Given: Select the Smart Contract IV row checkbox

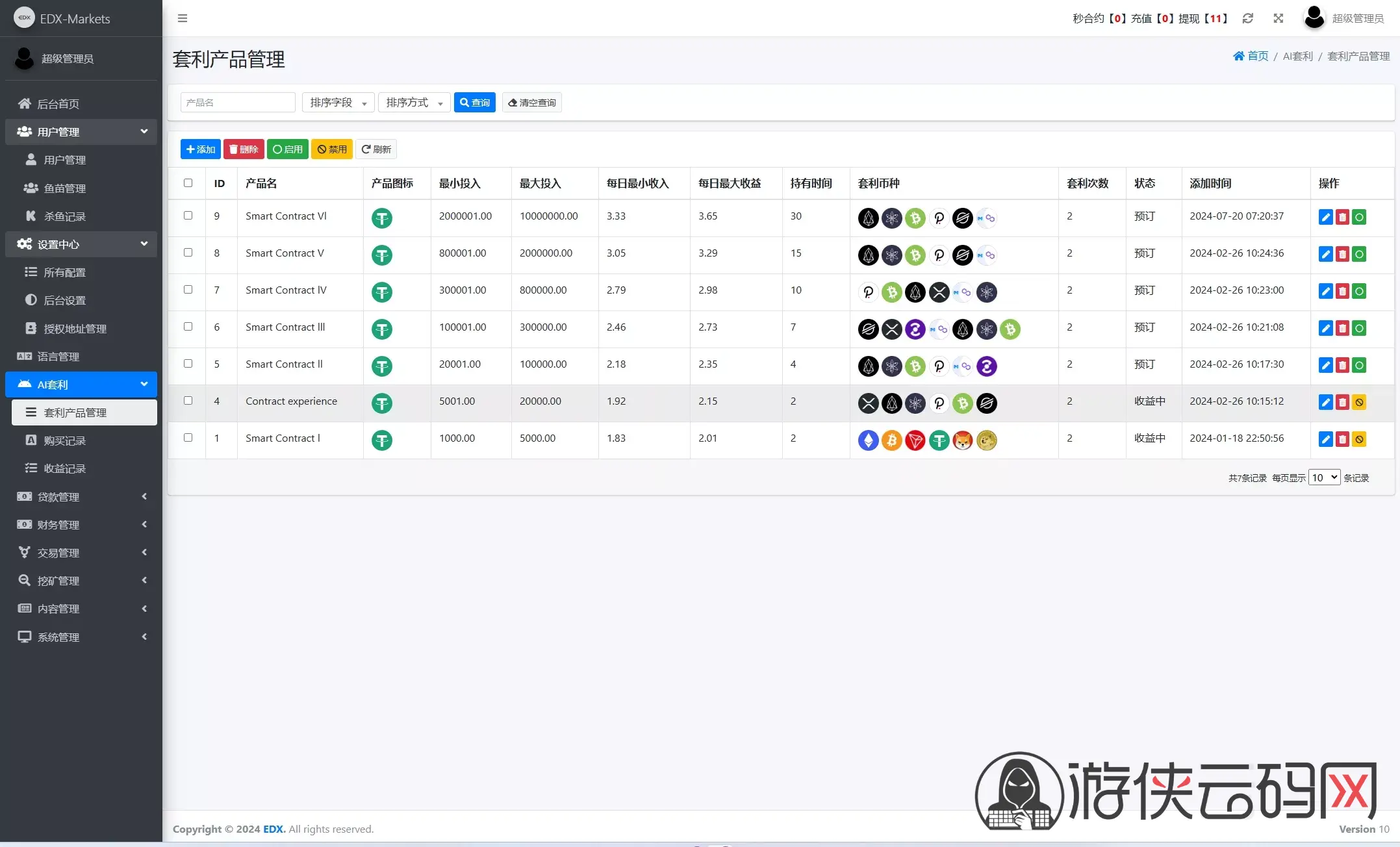Looking at the screenshot, I should 188,289.
